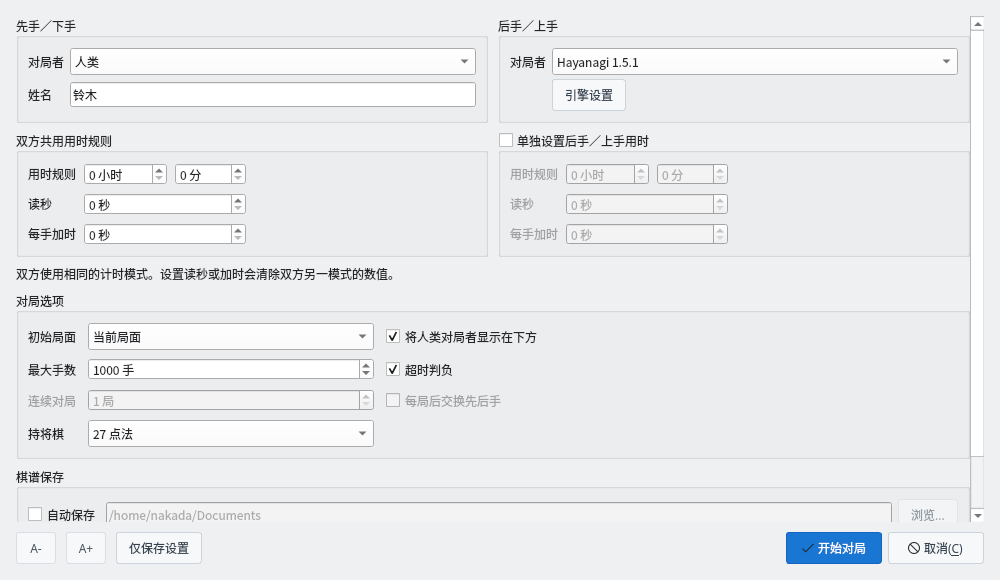Enable 单独设置后手／上手用时 checkbox
Image resolution: width=1000 pixels, height=580 pixels.
[x=506, y=140]
